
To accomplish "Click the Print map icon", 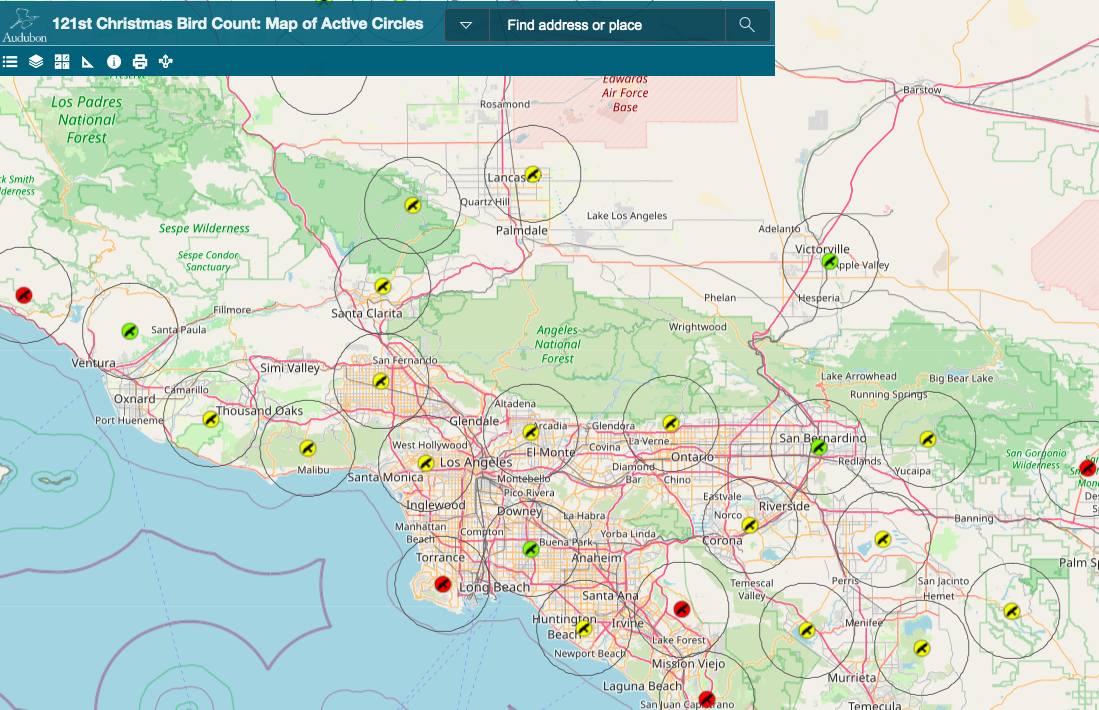I will tap(139, 62).
